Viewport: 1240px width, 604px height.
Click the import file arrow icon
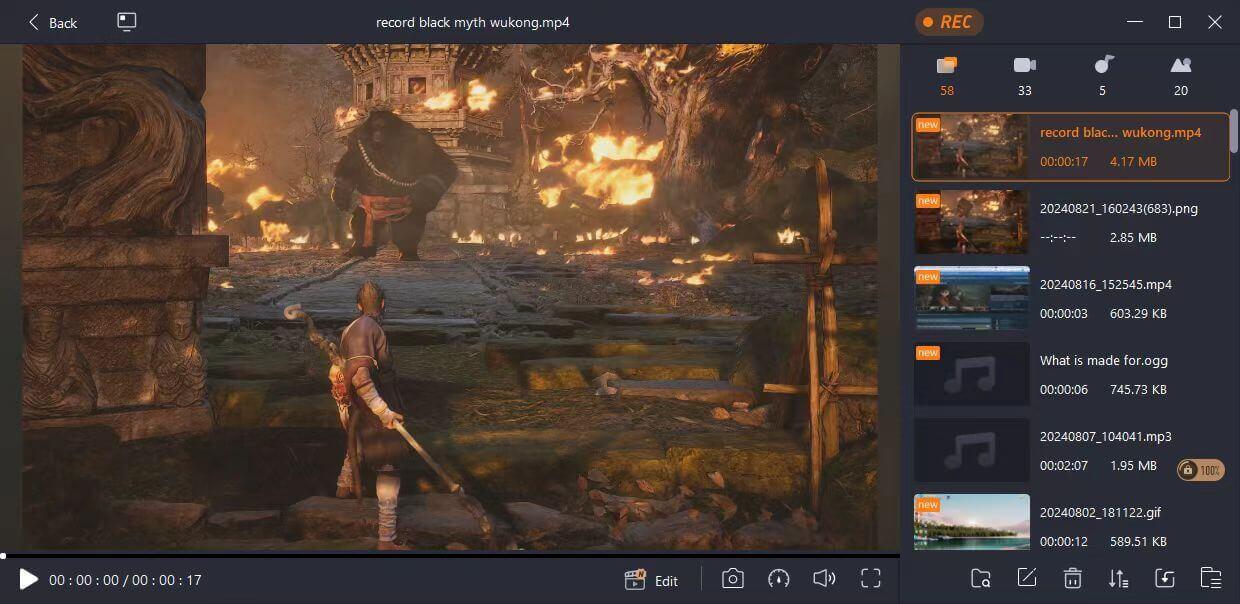(1164, 578)
